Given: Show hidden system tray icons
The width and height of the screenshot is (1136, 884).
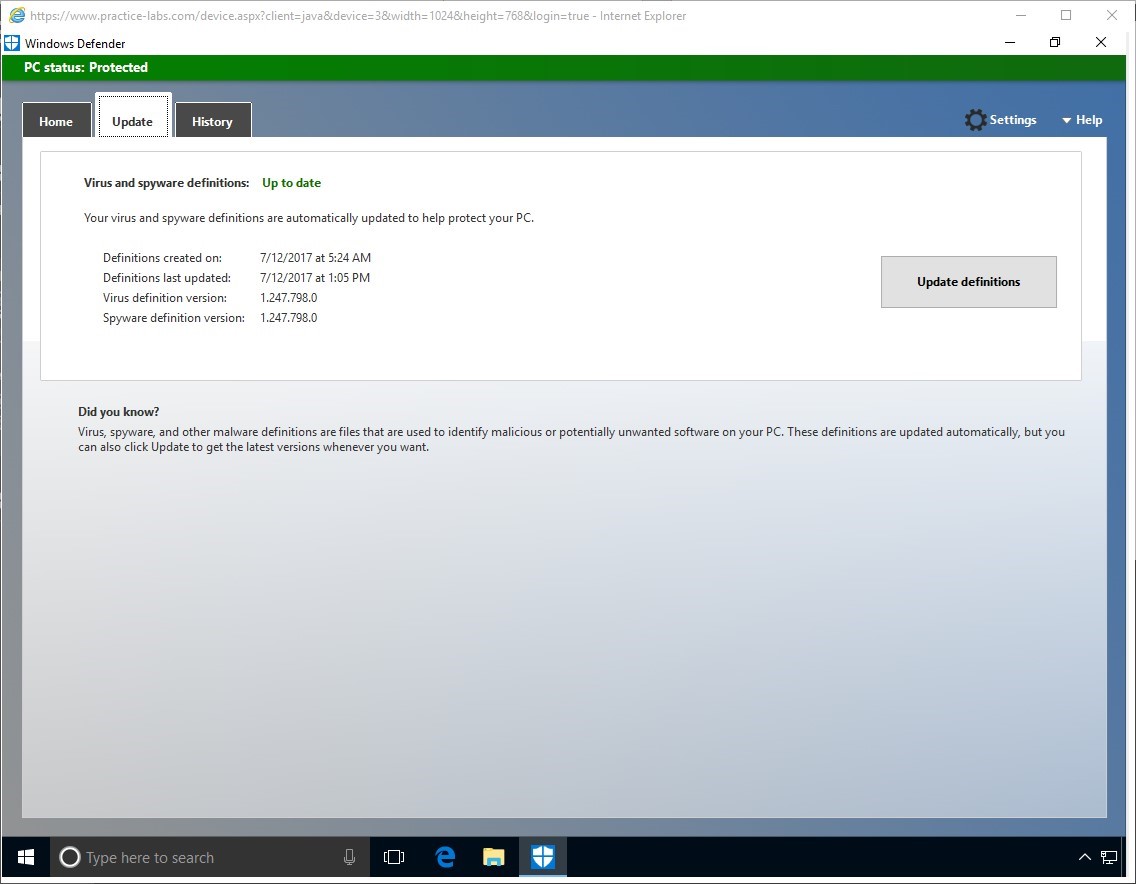Looking at the screenshot, I should pos(1084,857).
